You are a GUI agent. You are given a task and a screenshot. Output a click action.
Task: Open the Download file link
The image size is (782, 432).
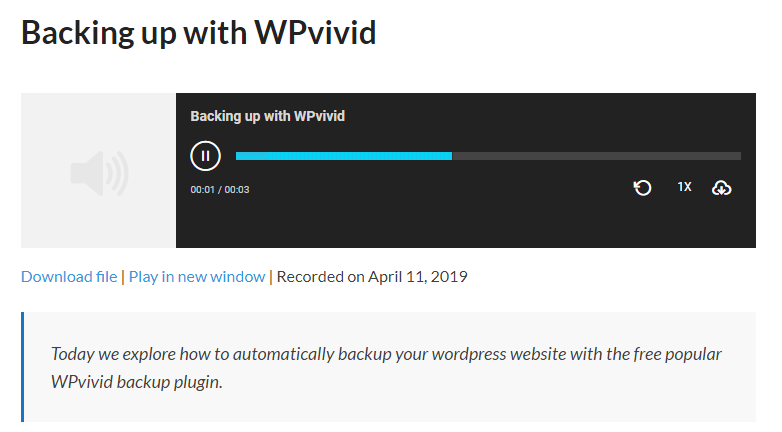[69, 276]
